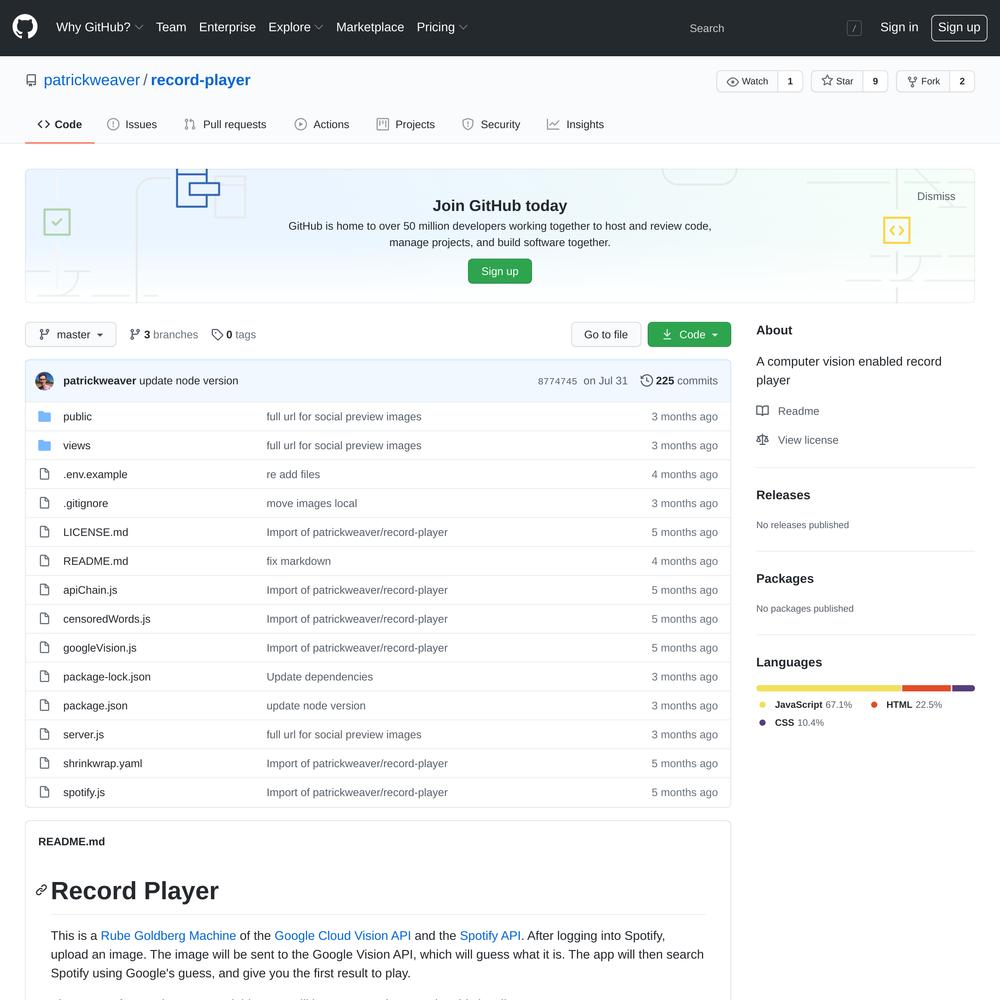Open the record-player repository link
1000x1000 pixels.
point(200,80)
